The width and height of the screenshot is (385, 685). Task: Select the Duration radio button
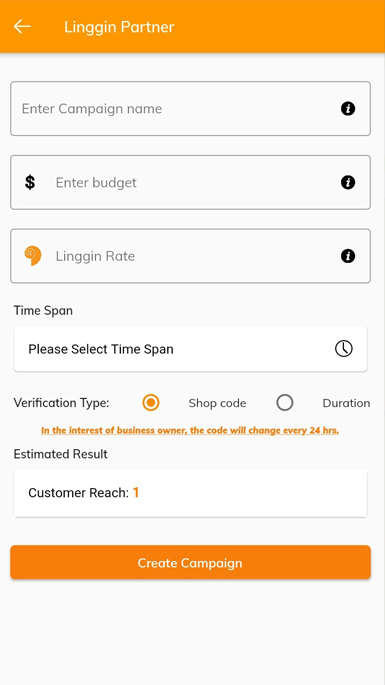coord(284,402)
